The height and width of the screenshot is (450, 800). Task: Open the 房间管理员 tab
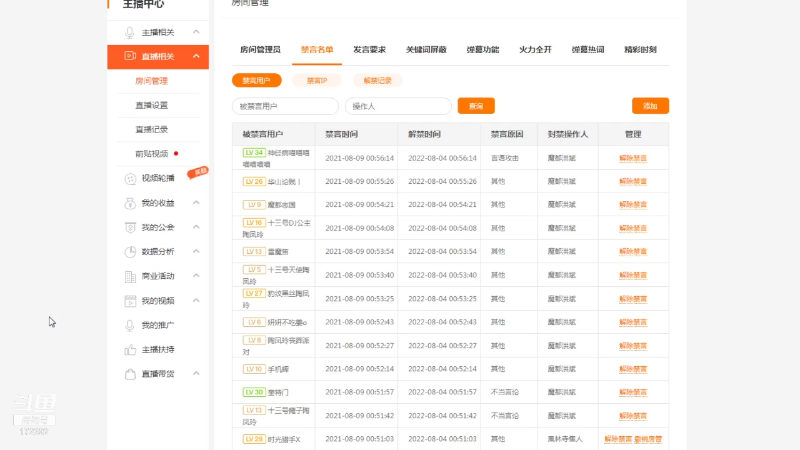pos(260,49)
